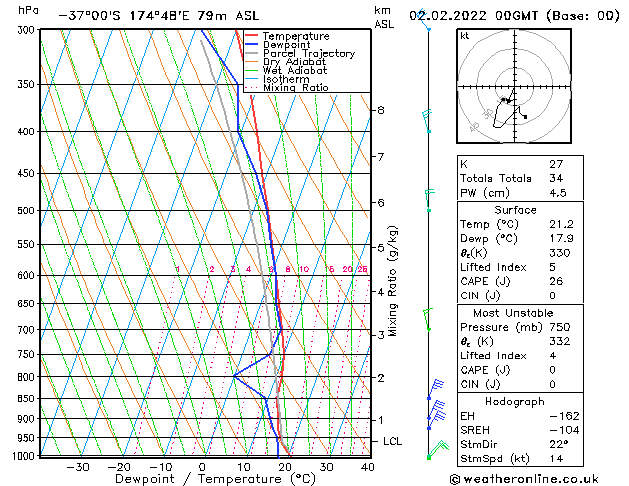Viewport: 629px width, 486px height.
Task: Click the weatheronline.co.uk copyright text
Action: [x=524, y=479]
